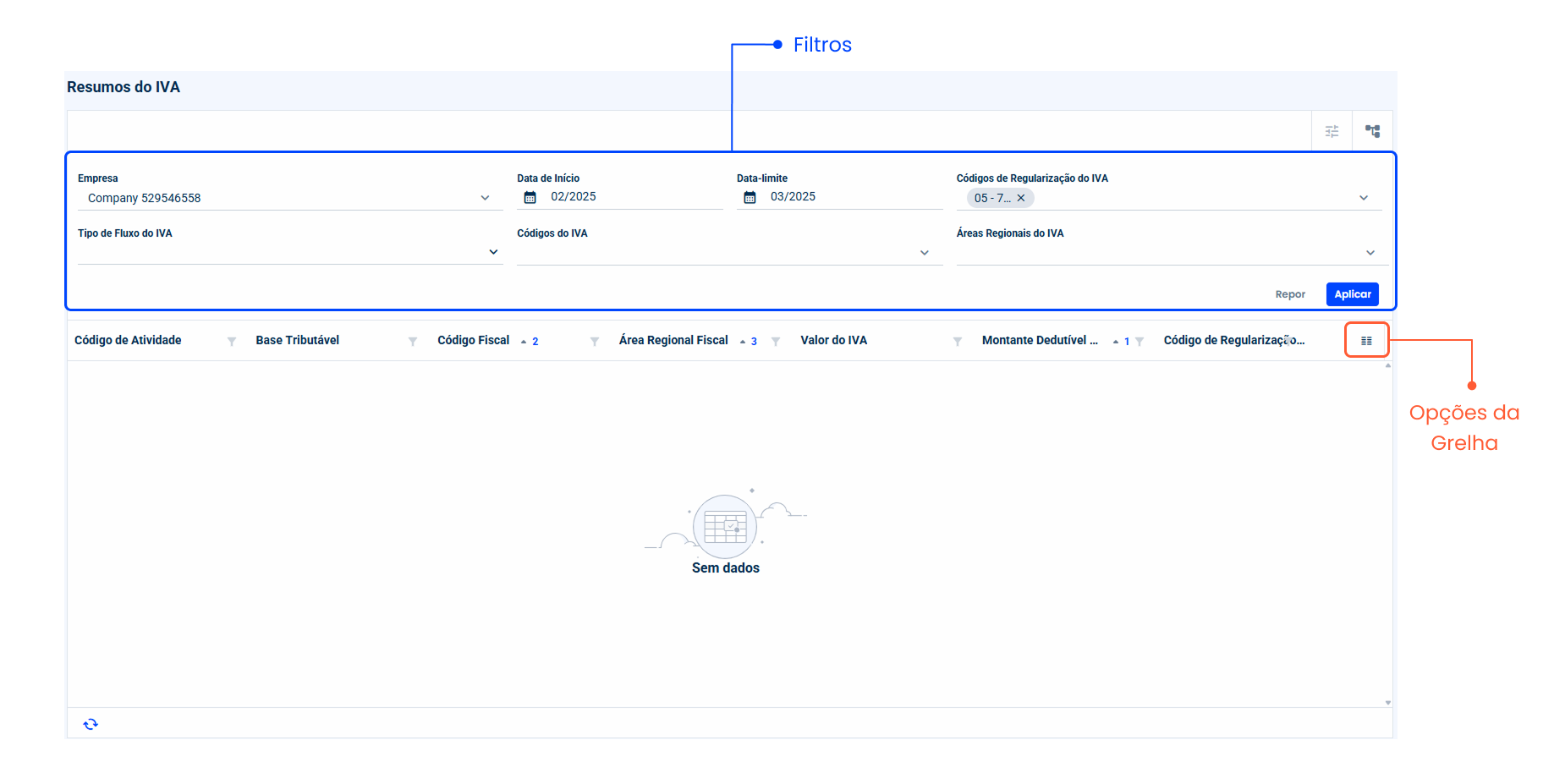
Task: Click the Aplicar button
Action: click(x=1352, y=294)
